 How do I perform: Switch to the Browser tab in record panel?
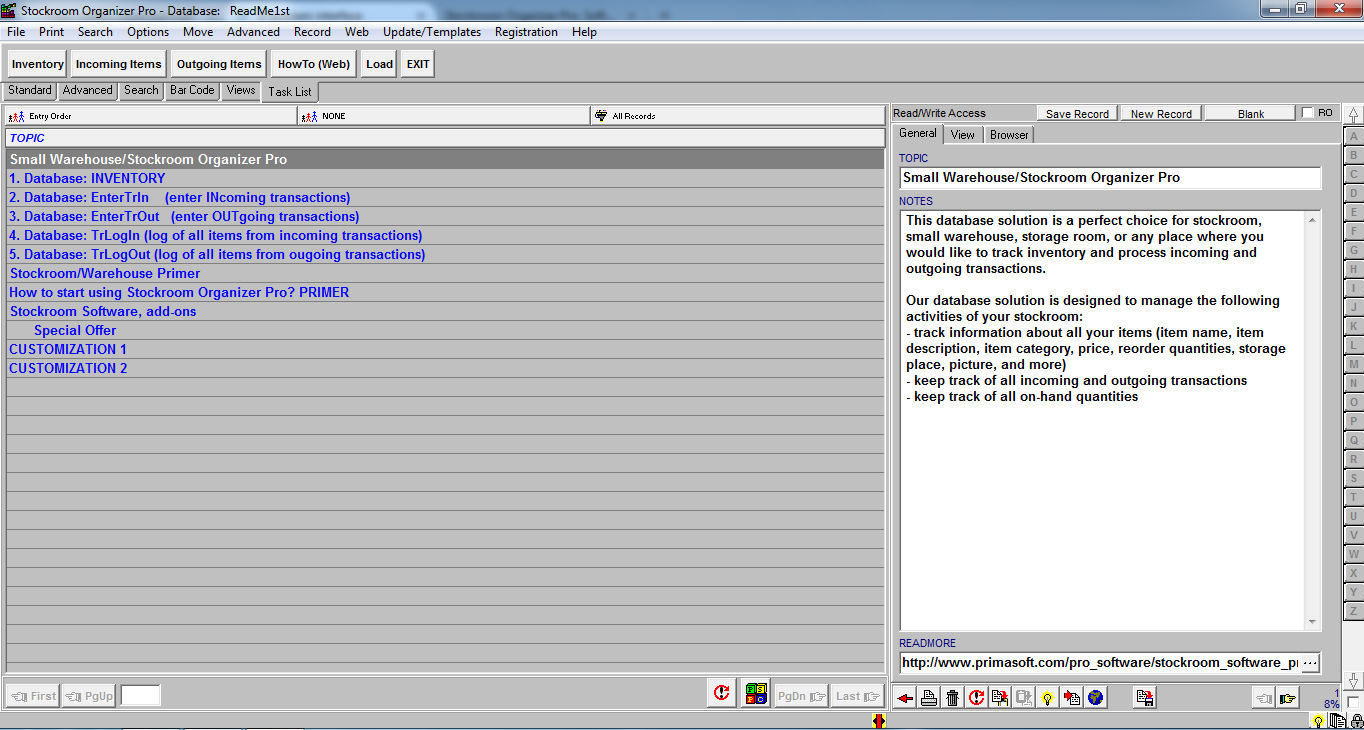[1010, 134]
